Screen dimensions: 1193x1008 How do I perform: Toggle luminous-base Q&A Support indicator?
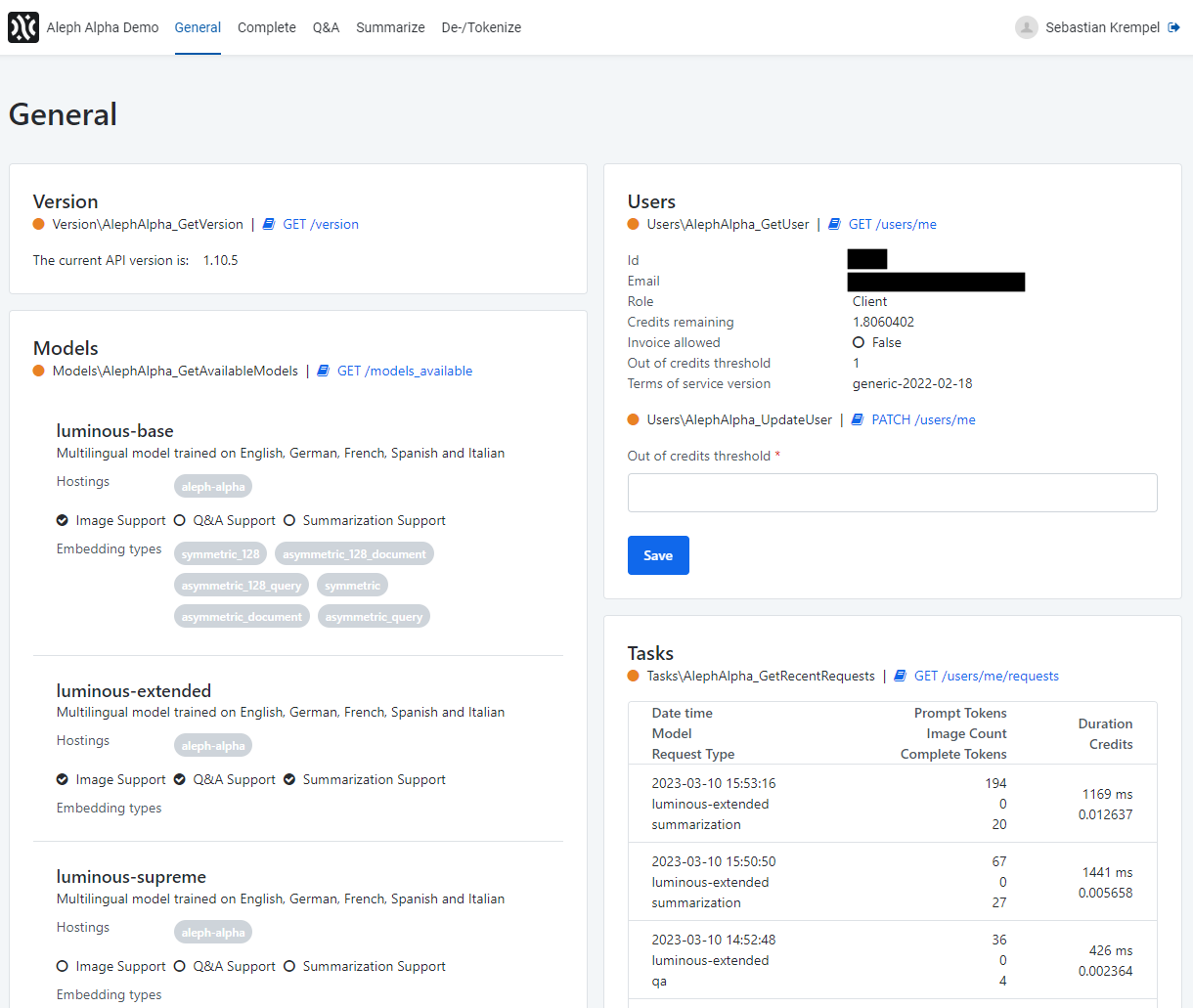180,520
